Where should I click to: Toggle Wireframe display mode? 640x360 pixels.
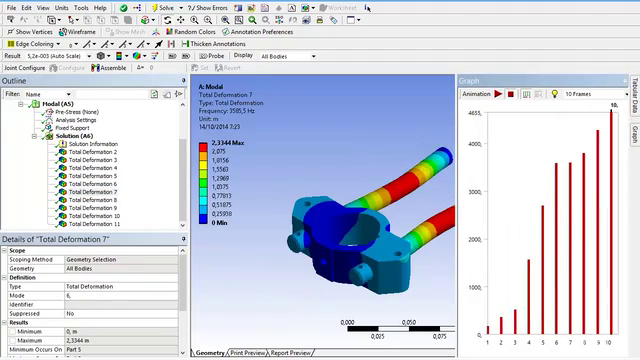(77, 32)
